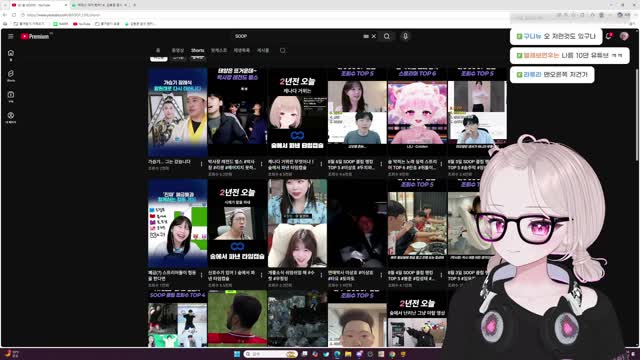This screenshot has width=640, height=360.
Task: Select the Latest sort chip
Action: (x=159, y=59)
